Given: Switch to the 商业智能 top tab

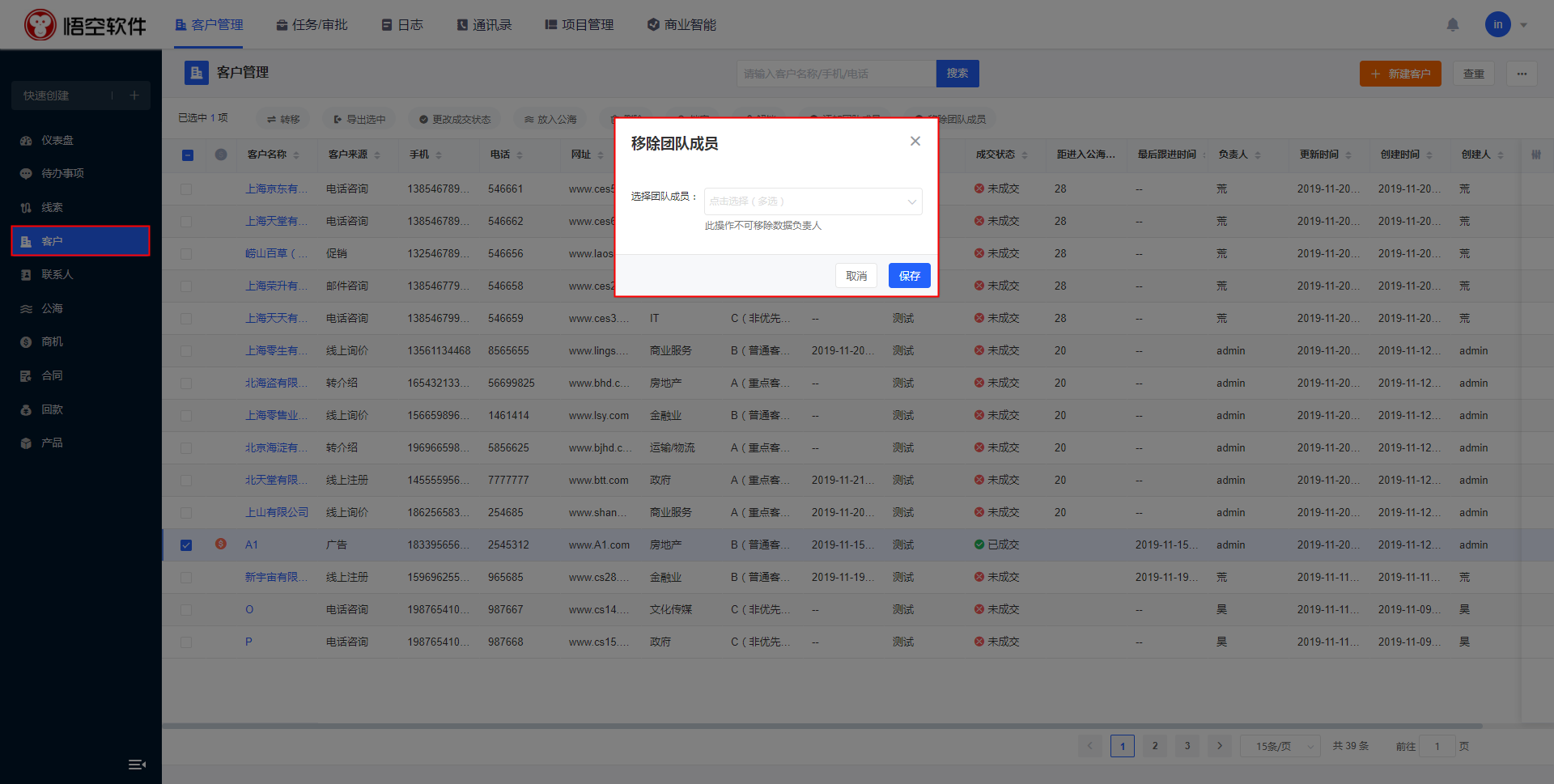Looking at the screenshot, I should pos(681,25).
